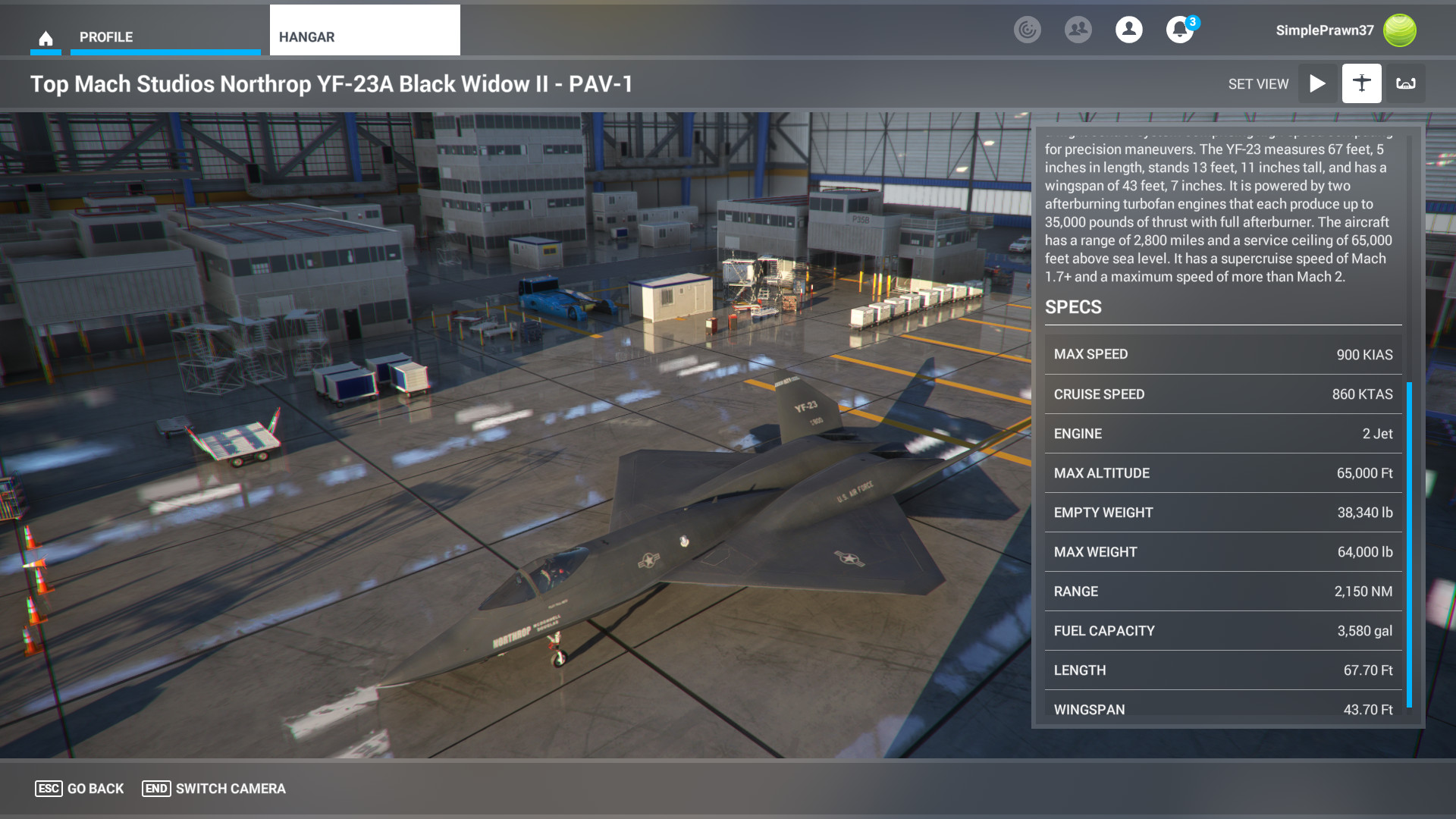Viewport: 1456px width, 819px height.
Task: Click the SimplePrawn37 username
Action: (1324, 30)
